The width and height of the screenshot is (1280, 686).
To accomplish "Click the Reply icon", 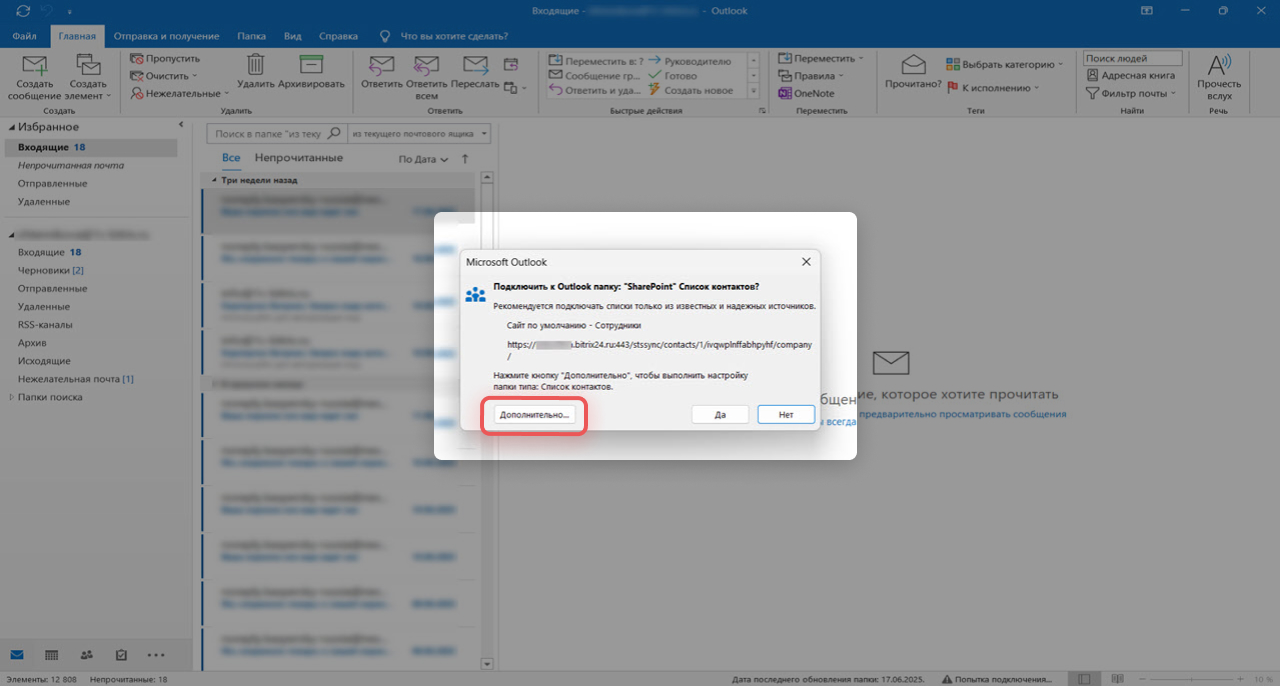I will 381,66.
